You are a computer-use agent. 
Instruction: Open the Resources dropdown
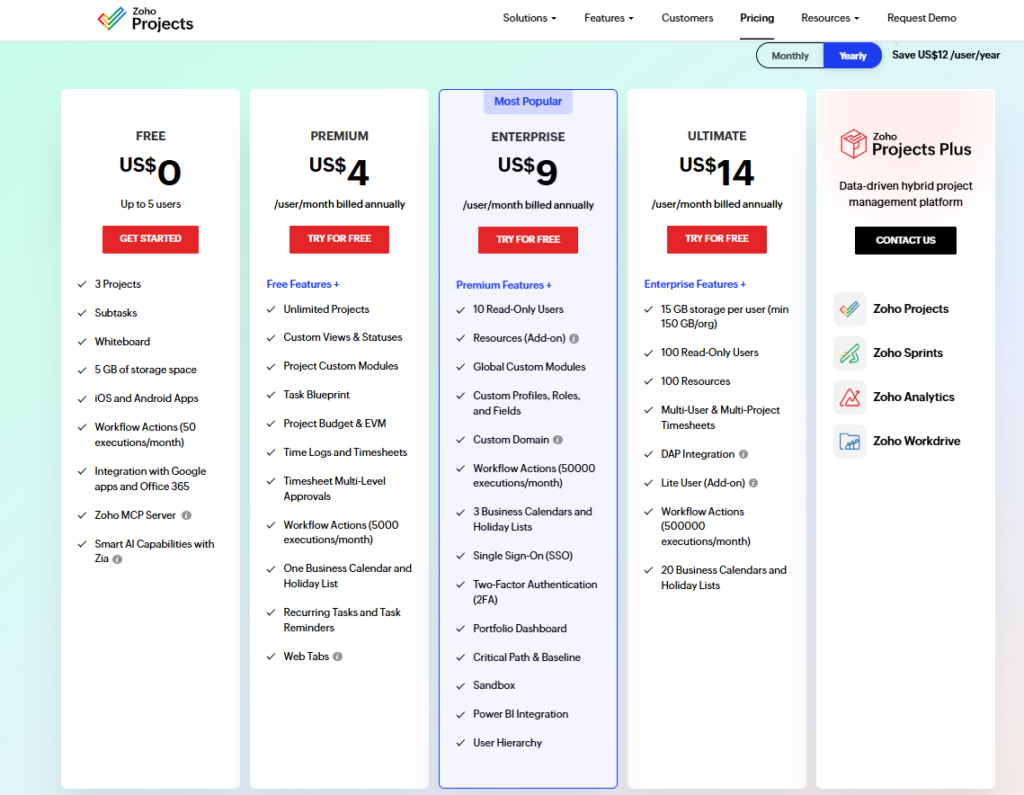click(830, 18)
